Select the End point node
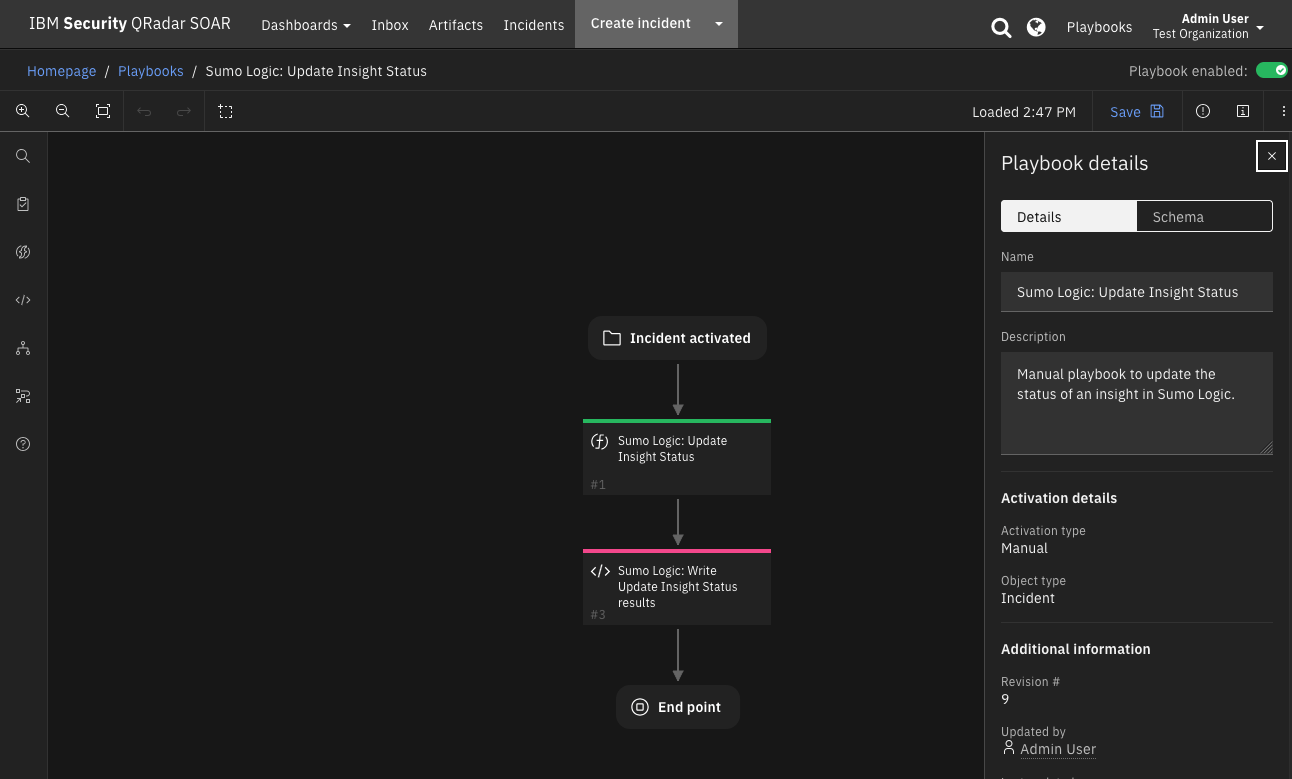The image size is (1292, 779). pyautogui.click(x=678, y=707)
